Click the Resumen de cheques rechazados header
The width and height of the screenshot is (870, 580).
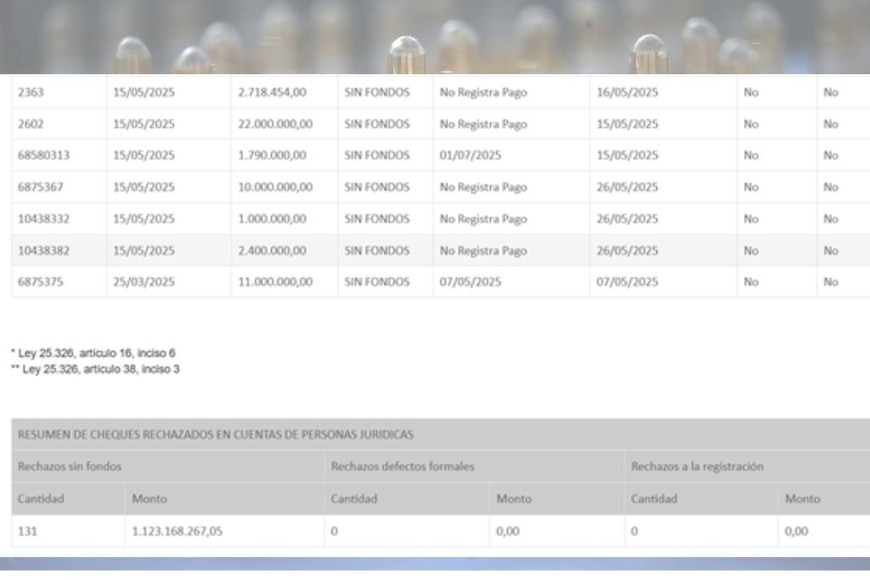[215, 435]
